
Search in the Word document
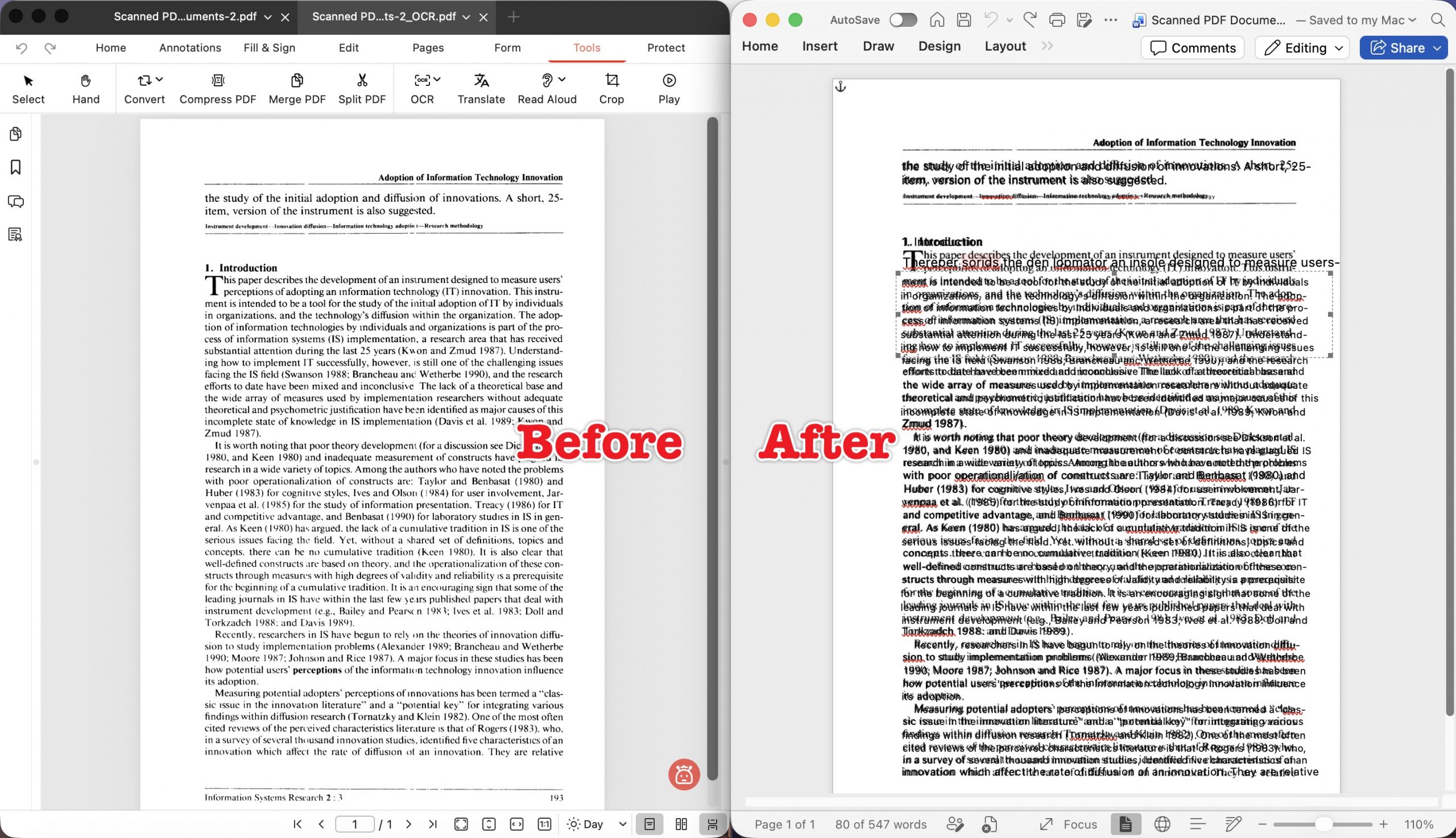coord(1438,20)
